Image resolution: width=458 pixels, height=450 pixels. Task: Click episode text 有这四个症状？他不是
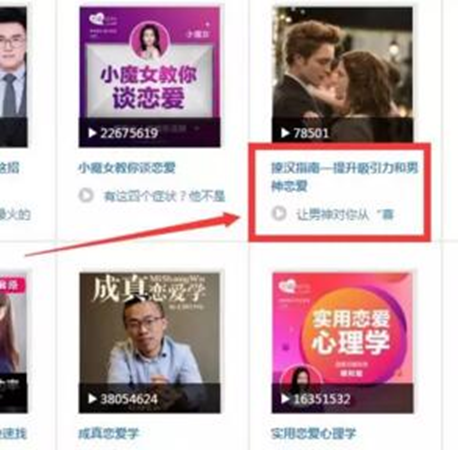[164, 196]
